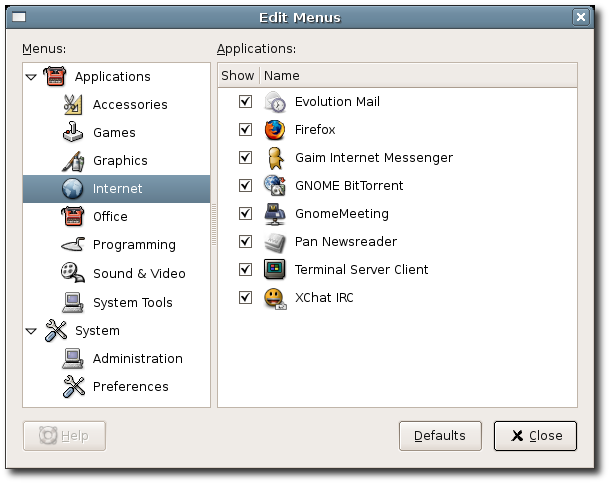This screenshot has width=610, height=484.
Task: Select the Firefox row text
Action: point(315,130)
